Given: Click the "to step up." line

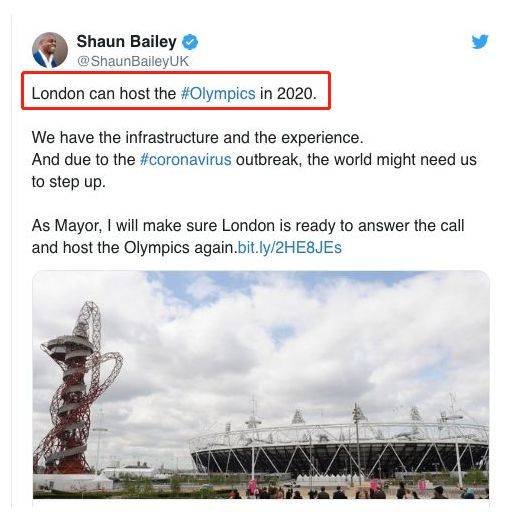Looking at the screenshot, I should coord(69,182).
